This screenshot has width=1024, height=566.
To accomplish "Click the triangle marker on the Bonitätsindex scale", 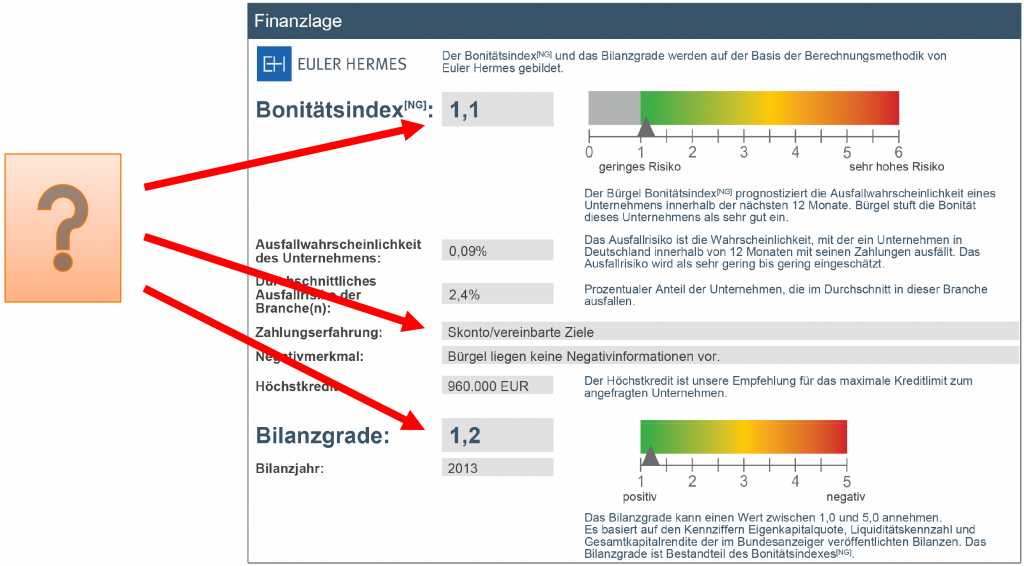I will [646, 127].
